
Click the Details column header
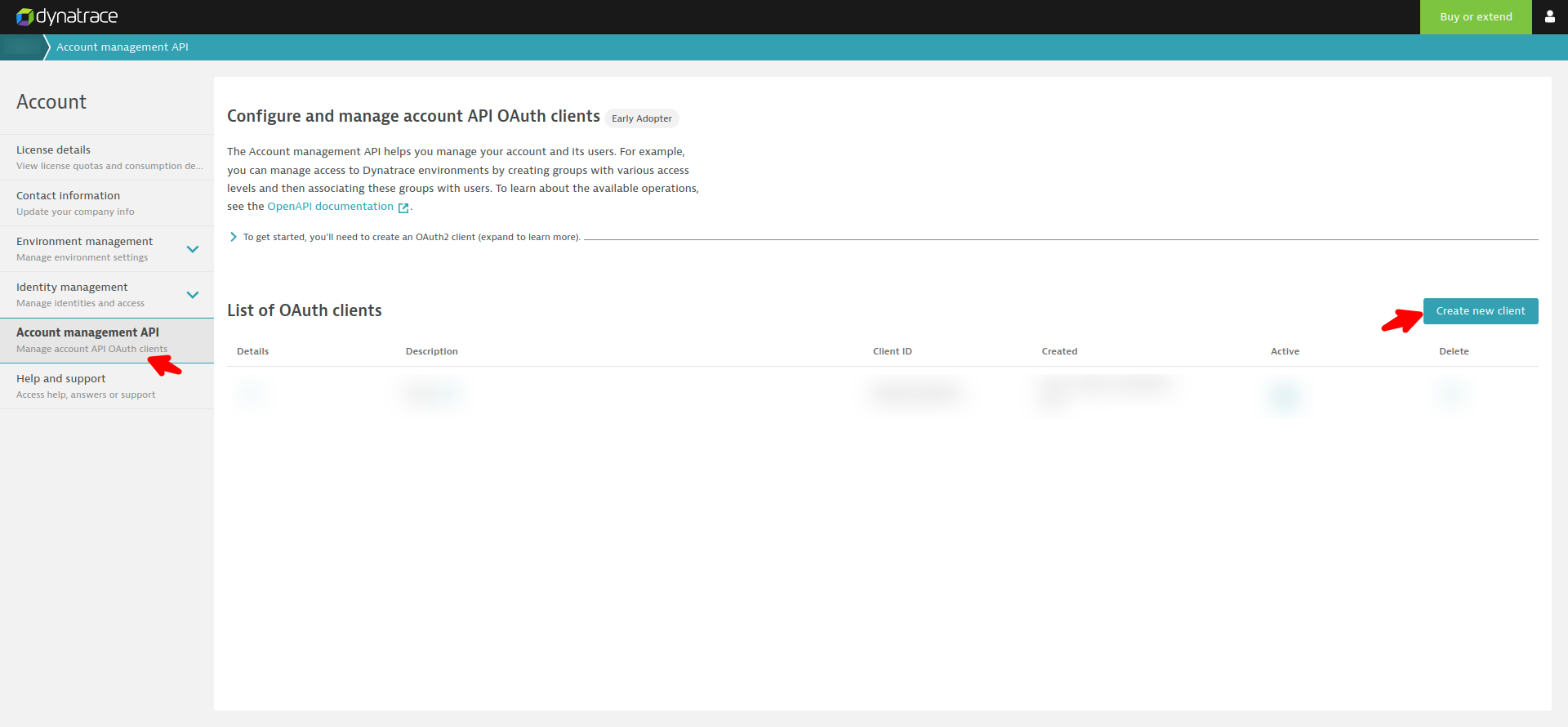coord(253,351)
